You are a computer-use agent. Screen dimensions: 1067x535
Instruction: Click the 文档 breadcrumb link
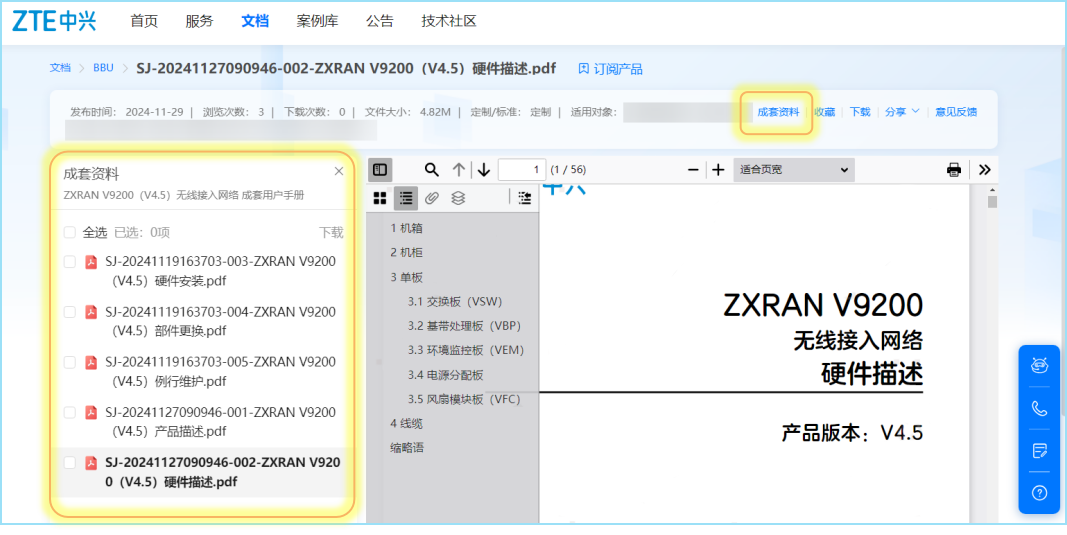tap(60, 68)
